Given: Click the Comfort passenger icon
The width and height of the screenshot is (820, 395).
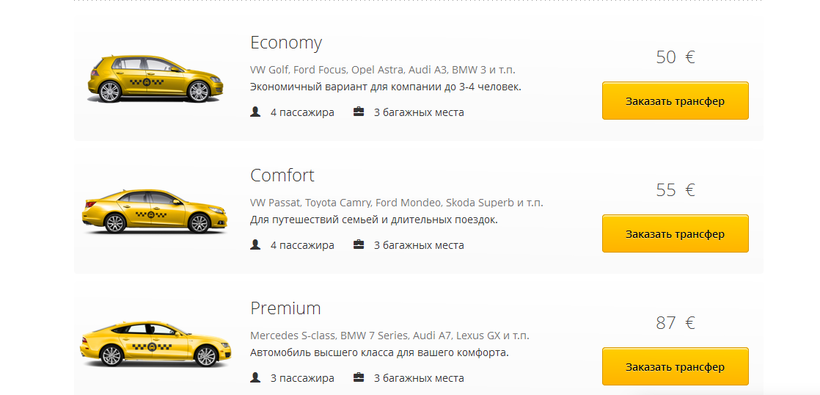Looking at the screenshot, I should (x=255, y=244).
